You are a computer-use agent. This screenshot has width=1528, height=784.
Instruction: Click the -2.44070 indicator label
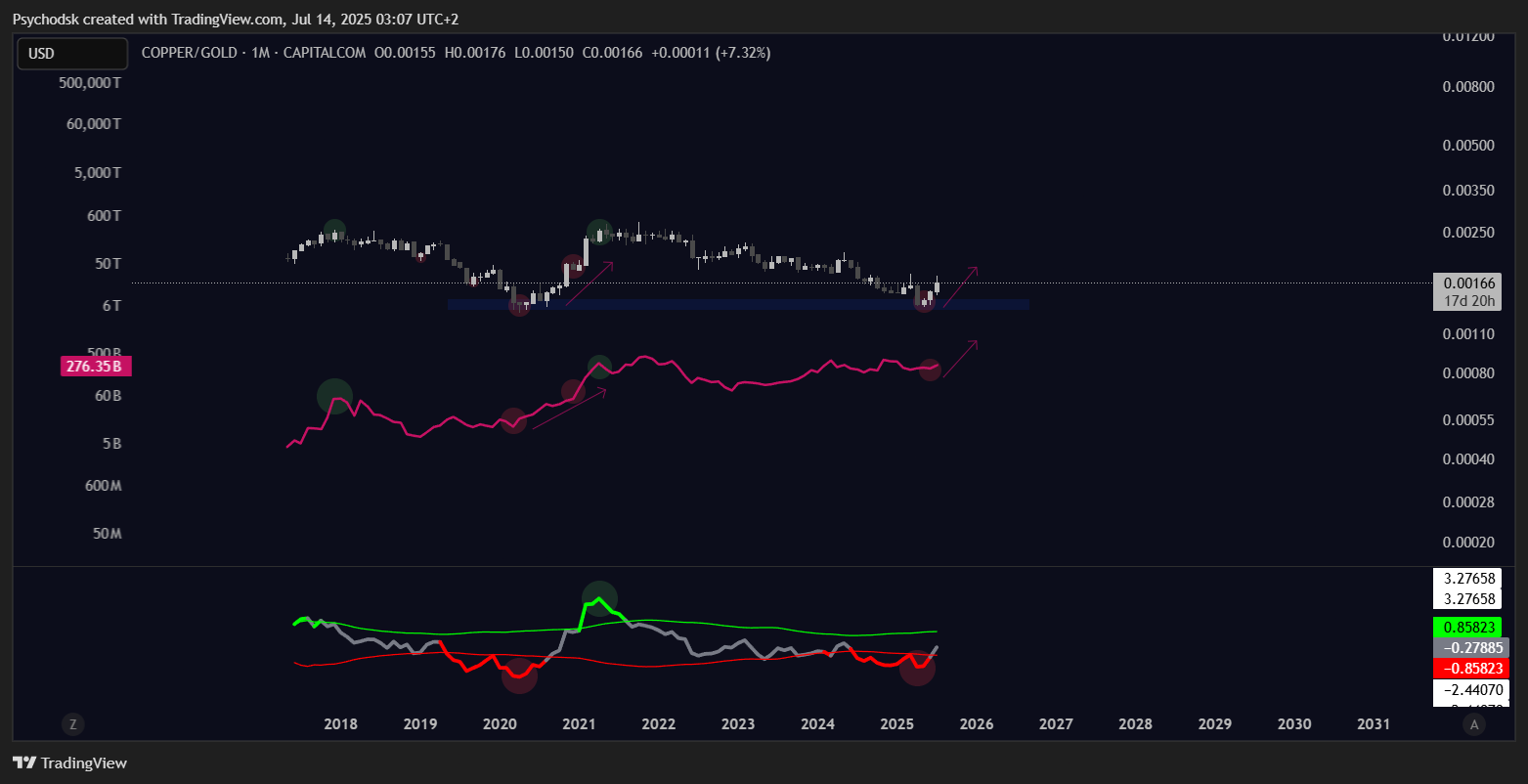[x=1470, y=689]
